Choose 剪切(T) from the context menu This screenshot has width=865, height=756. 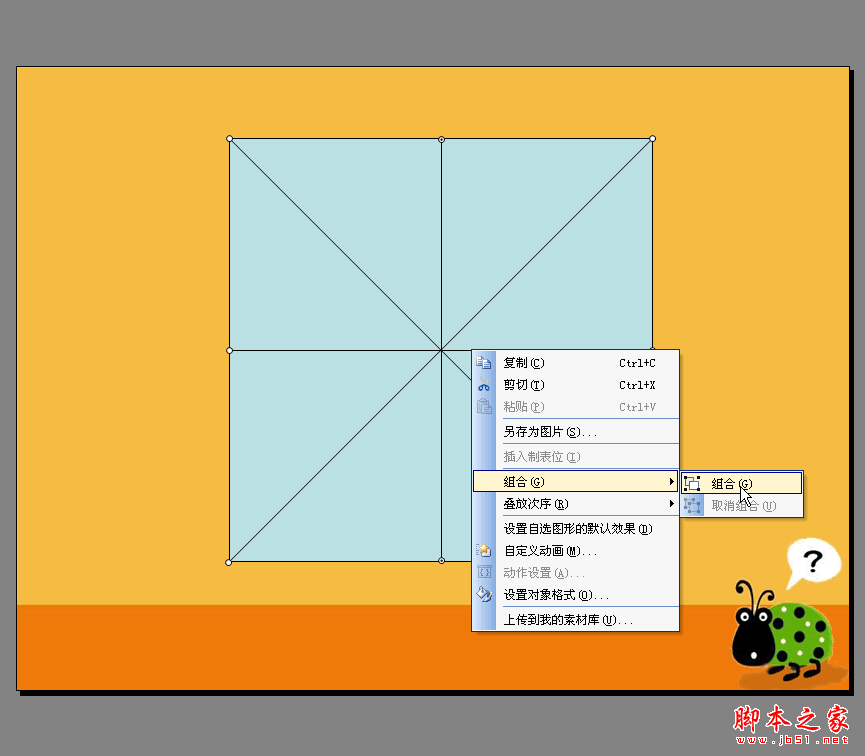576,385
